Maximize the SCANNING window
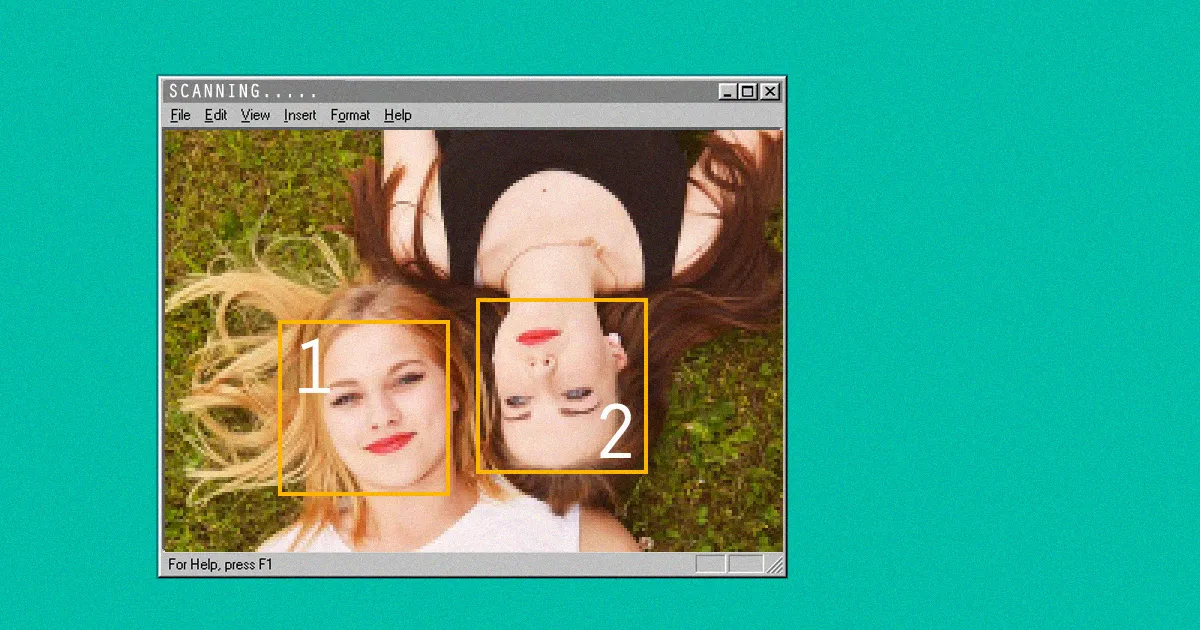The height and width of the screenshot is (630, 1200). point(748,91)
